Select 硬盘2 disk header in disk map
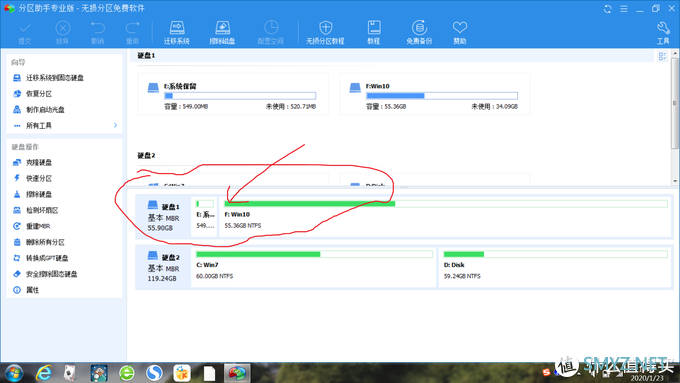 click(163, 267)
